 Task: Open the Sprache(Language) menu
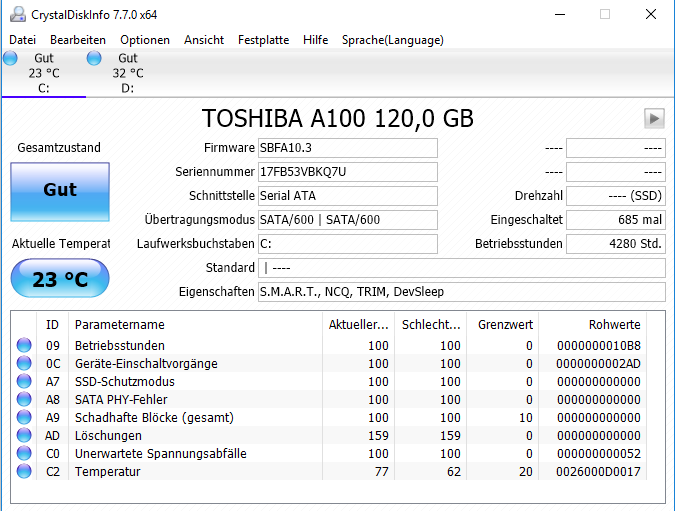point(393,40)
